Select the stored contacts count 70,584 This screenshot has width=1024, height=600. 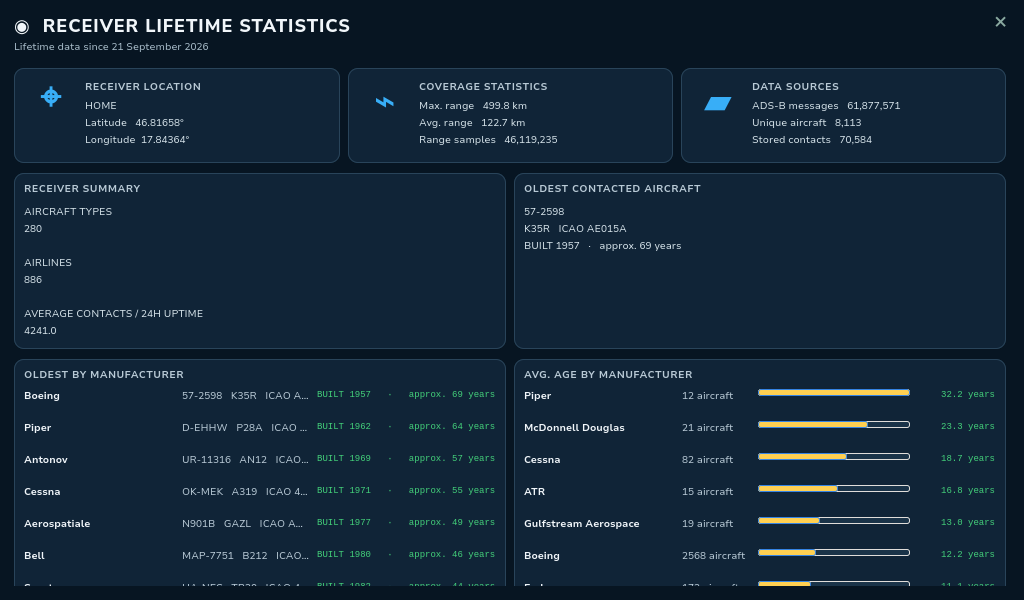pyautogui.click(x=856, y=140)
